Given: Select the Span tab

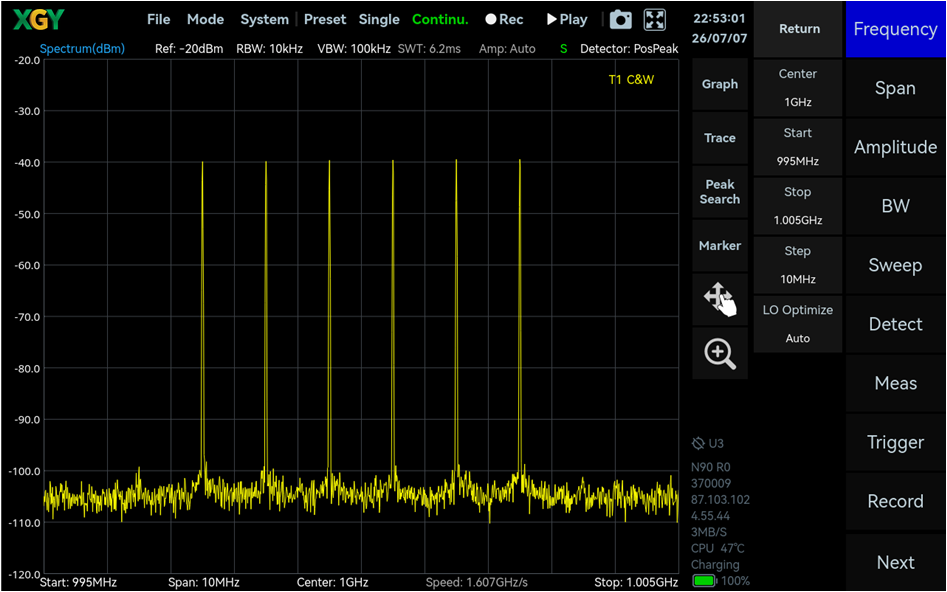Looking at the screenshot, I should tap(896, 88).
